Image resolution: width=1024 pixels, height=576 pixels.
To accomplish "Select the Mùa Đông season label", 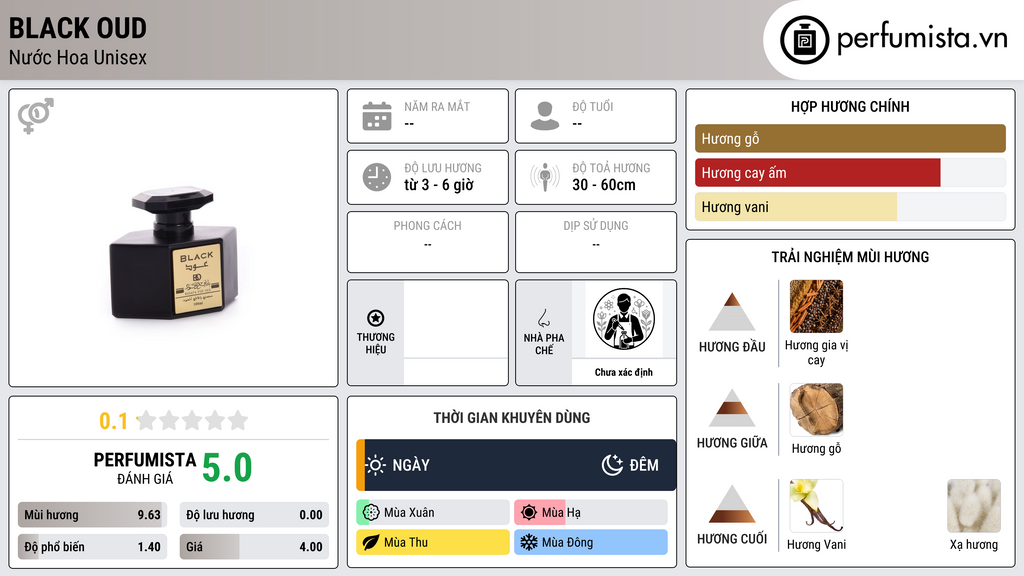I will pyautogui.click(x=567, y=542).
